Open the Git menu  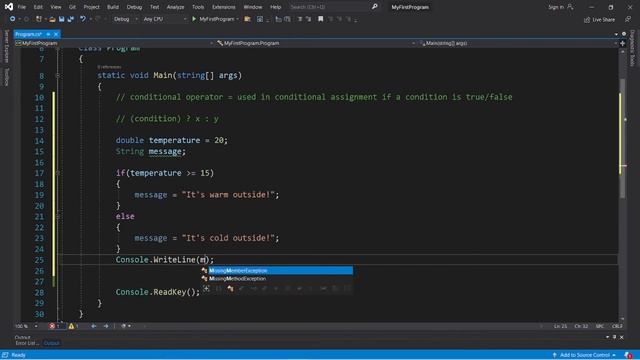(72, 7)
